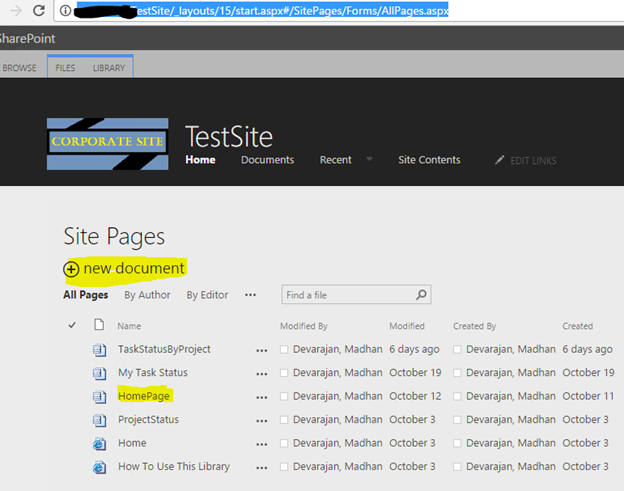This screenshot has height=491, width=624.
Task: Open site info icon in address bar
Action: (x=65, y=11)
